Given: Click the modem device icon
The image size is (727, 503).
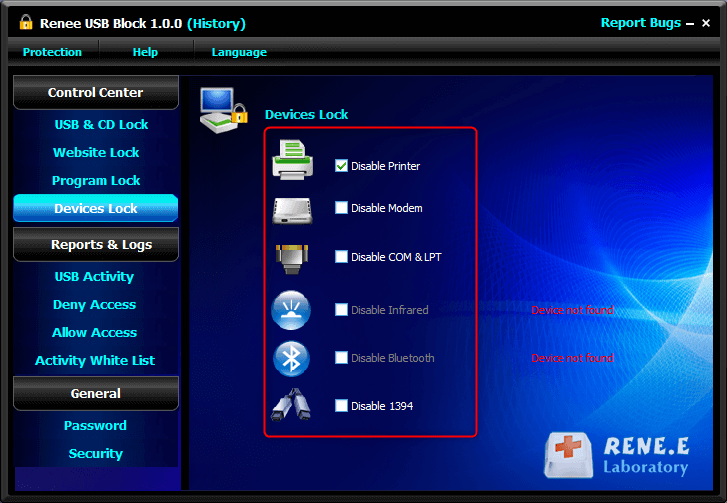Looking at the screenshot, I should click(292, 211).
